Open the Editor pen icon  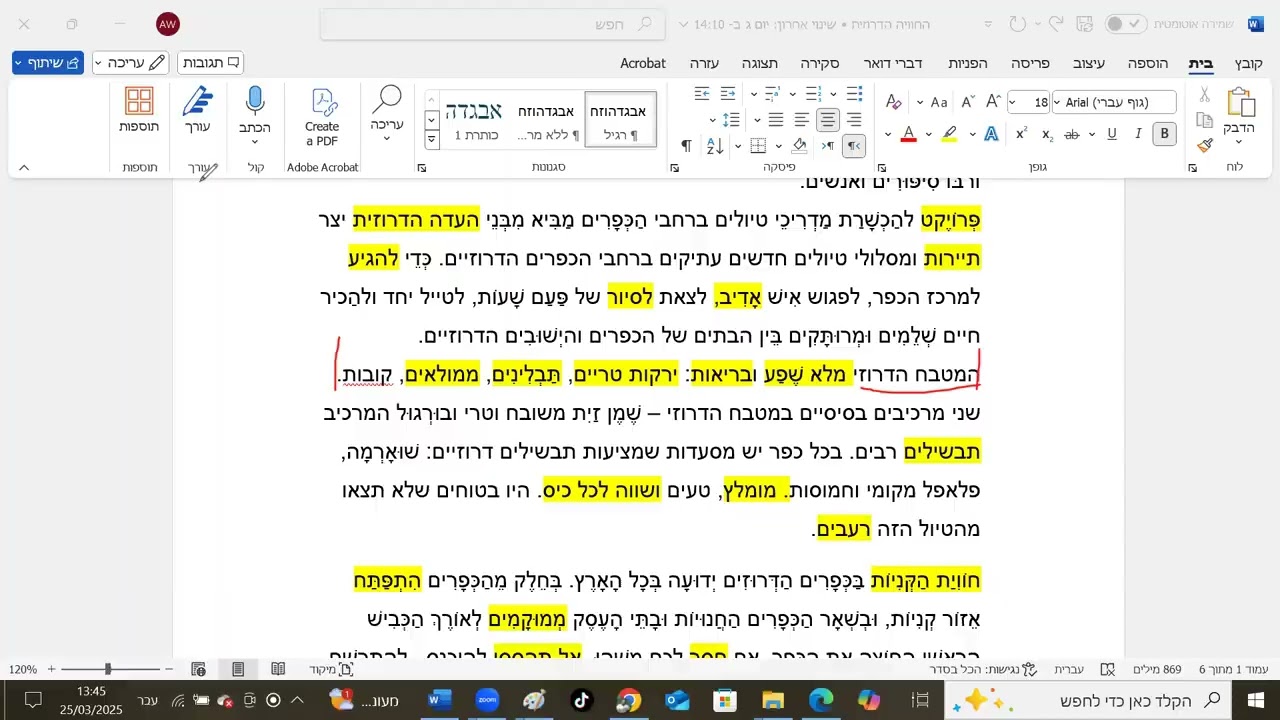[198, 101]
